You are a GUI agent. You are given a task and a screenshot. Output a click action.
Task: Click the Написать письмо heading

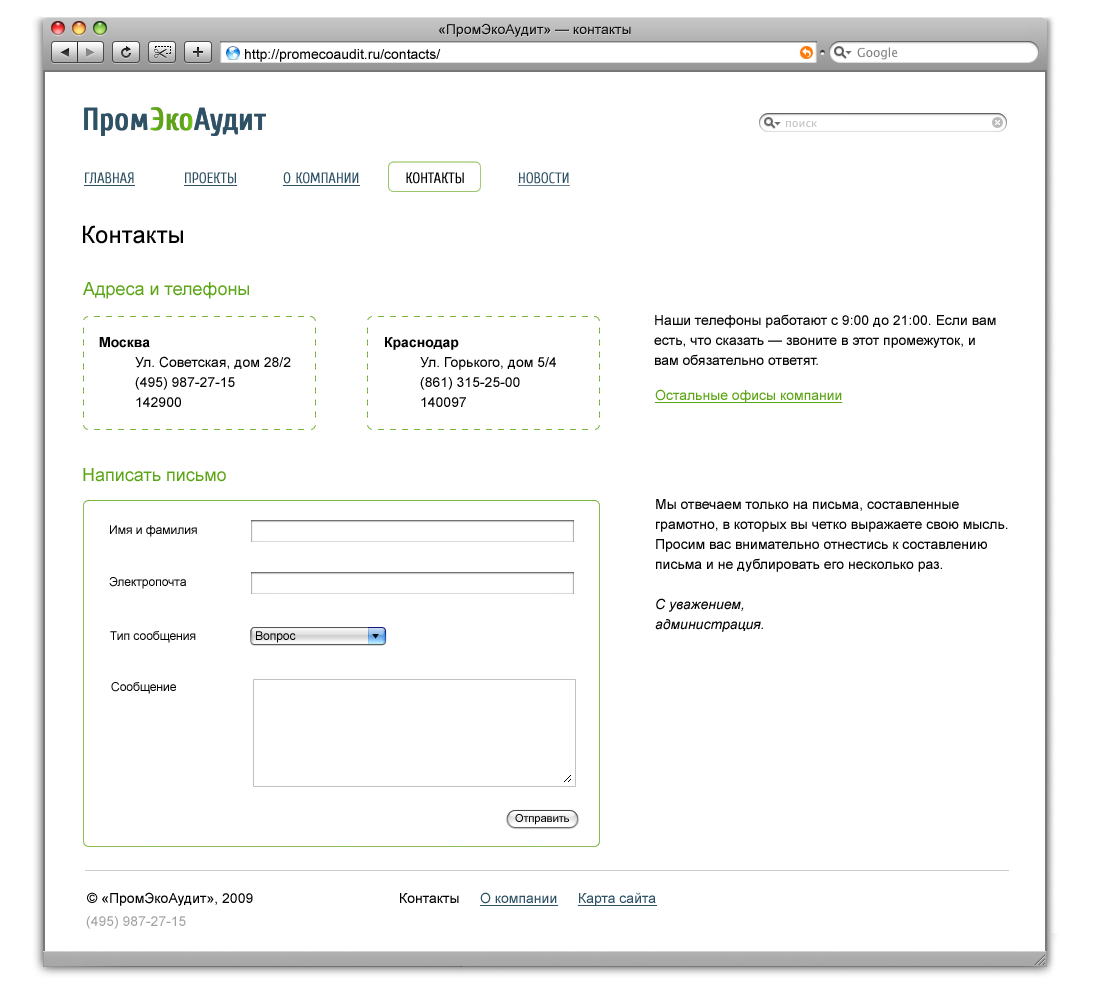(x=154, y=475)
